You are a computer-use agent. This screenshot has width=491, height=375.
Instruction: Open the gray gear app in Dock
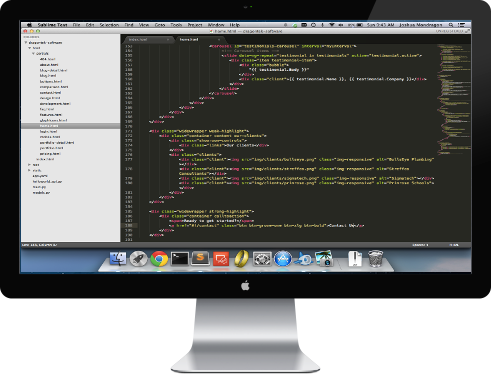coord(262,259)
